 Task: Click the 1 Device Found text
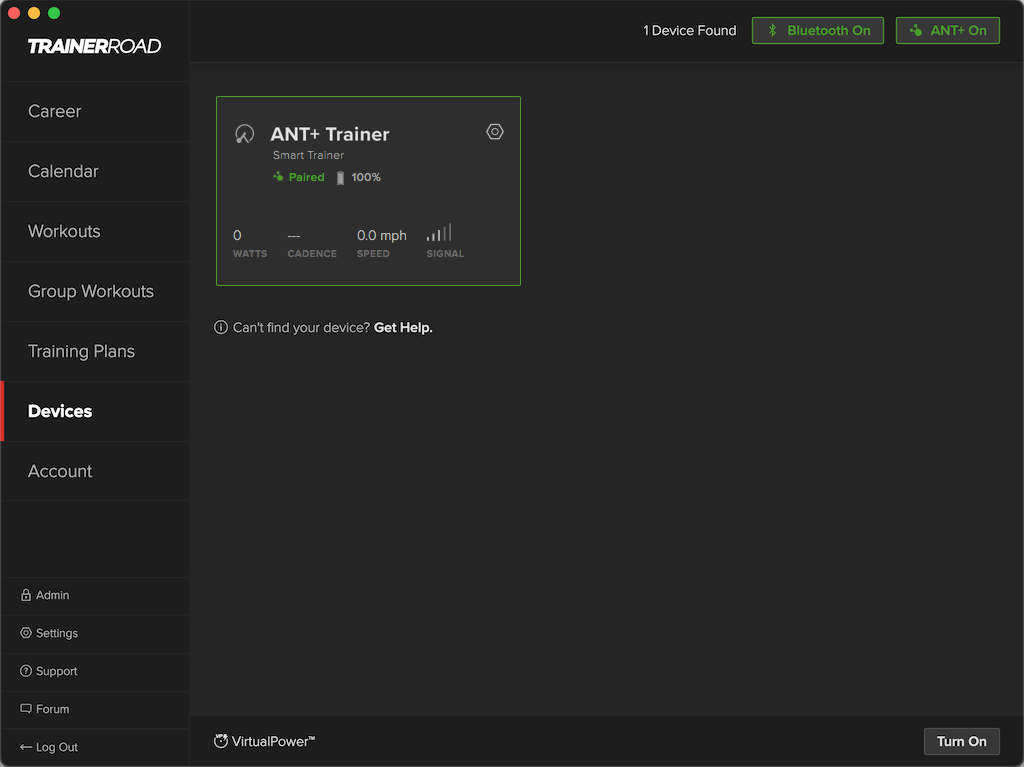pos(690,31)
